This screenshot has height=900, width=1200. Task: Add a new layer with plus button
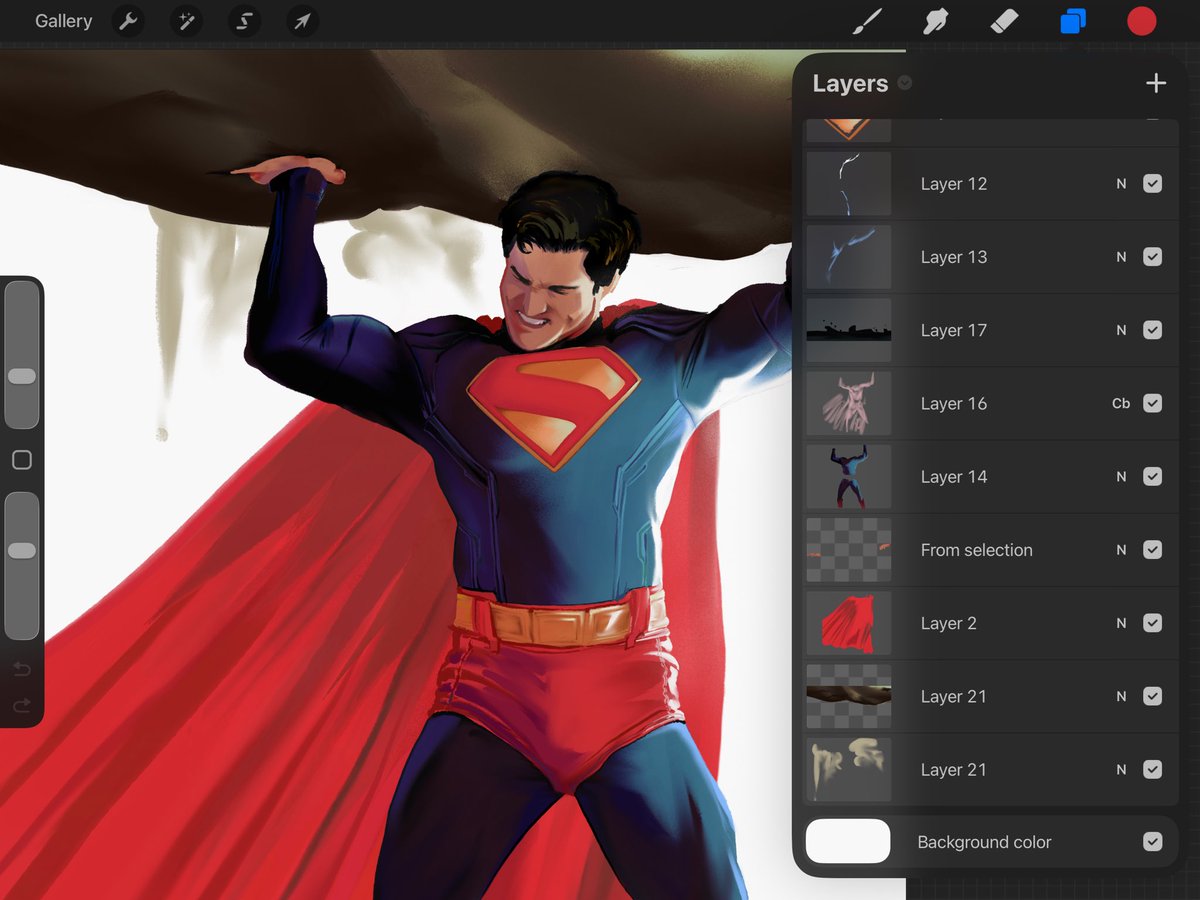(x=1156, y=83)
